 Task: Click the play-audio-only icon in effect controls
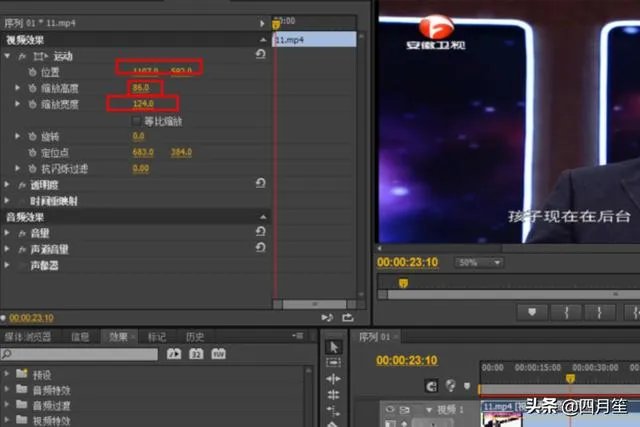click(327, 317)
